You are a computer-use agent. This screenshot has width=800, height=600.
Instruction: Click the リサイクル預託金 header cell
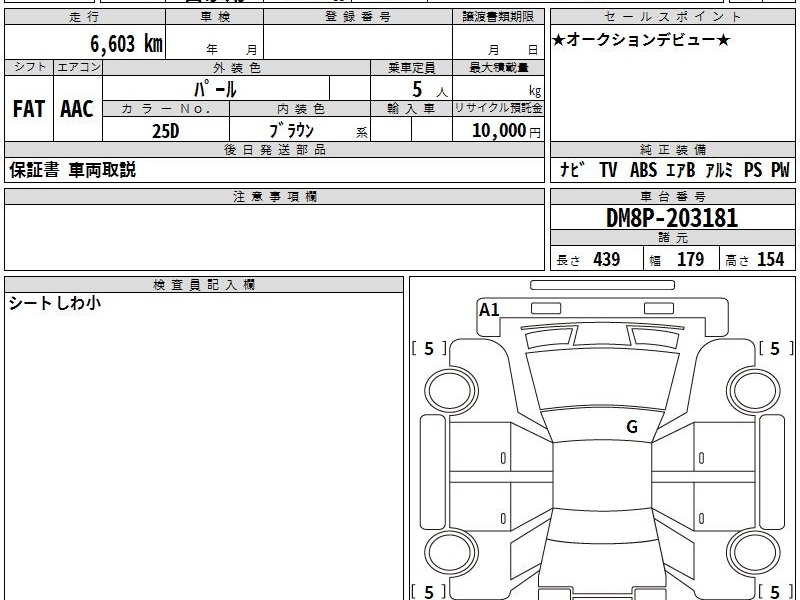(498, 109)
